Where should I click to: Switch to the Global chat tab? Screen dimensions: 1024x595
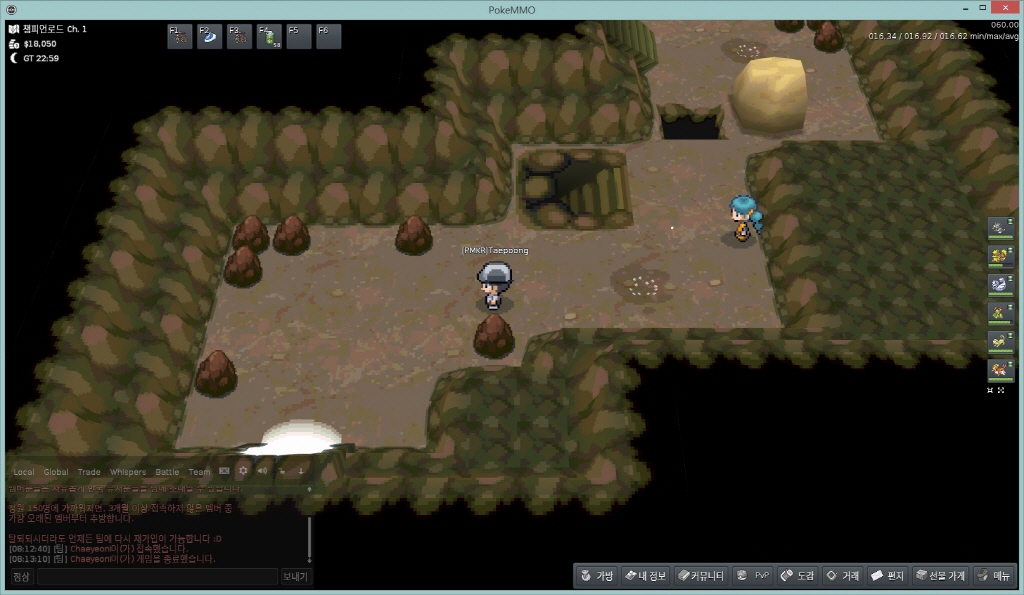[56, 472]
